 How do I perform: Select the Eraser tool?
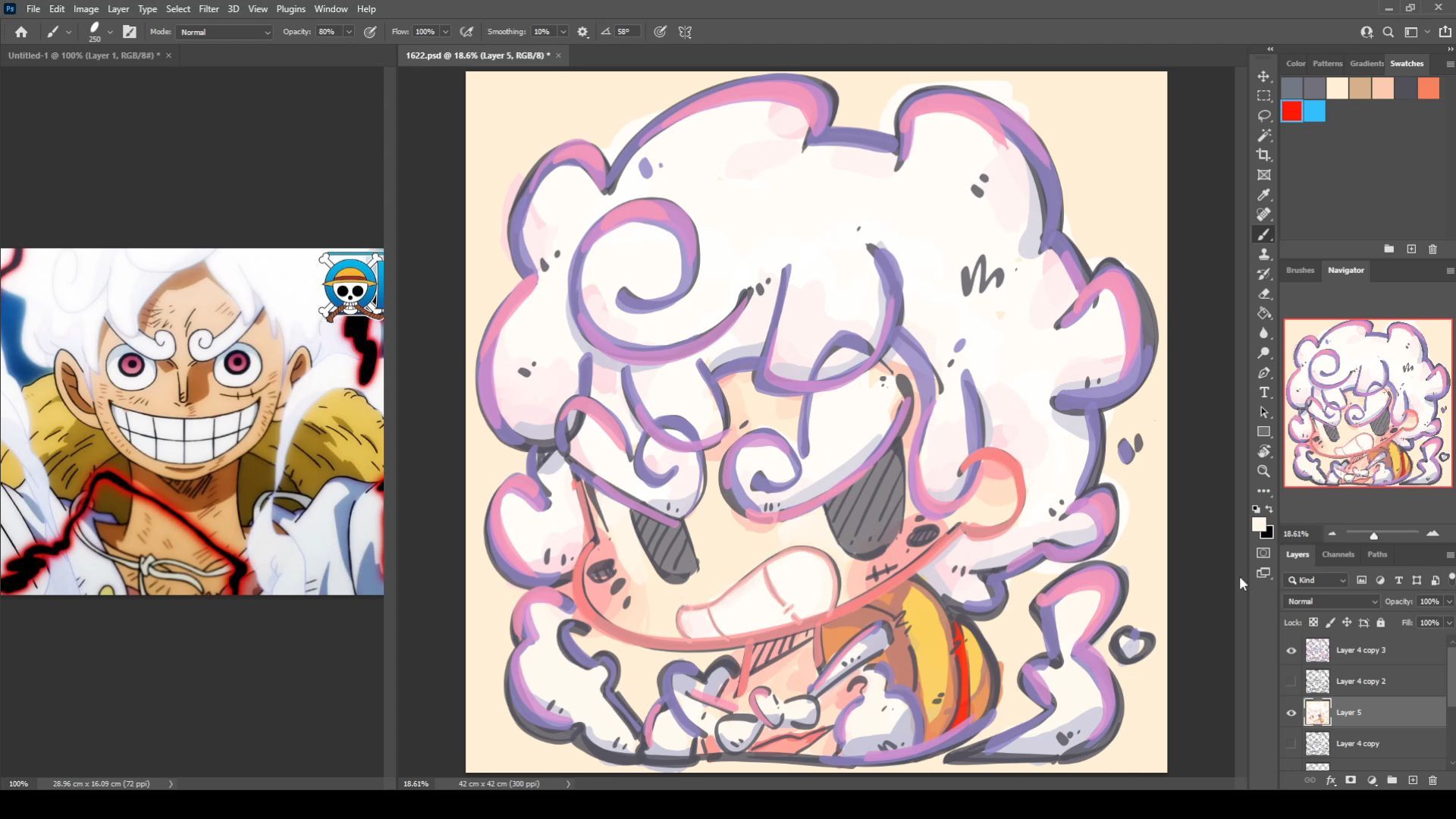[x=1264, y=293]
